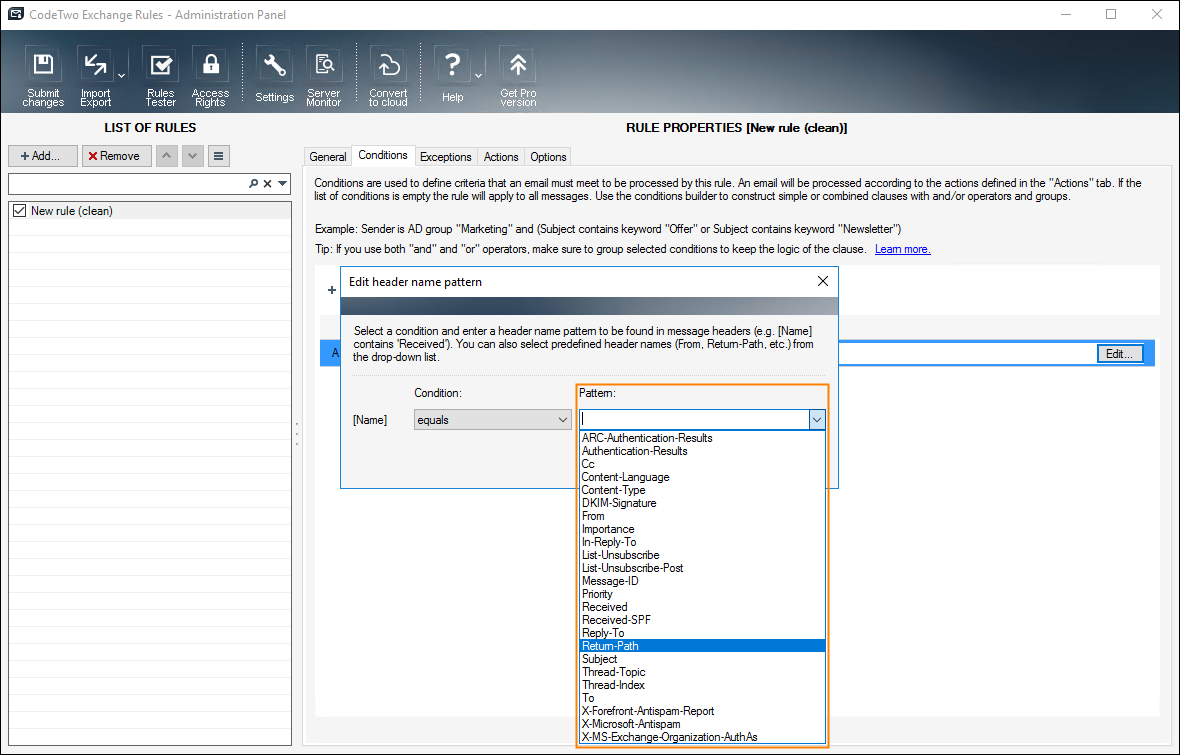Expand the rules search options dropdown
Image resolution: width=1180 pixels, height=755 pixels.
[x=283, y=184]
